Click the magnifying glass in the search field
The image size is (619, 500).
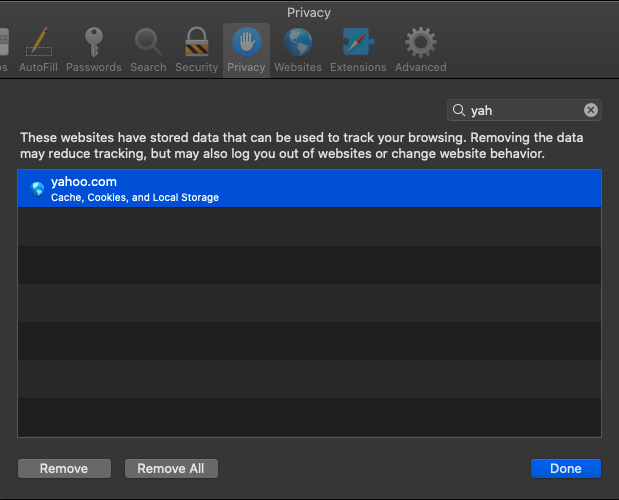click(458, 110)
